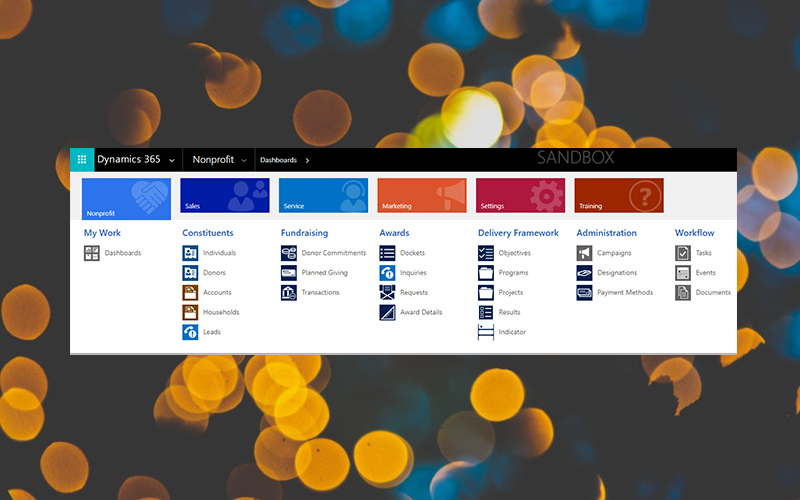The height and width of the screenshot is (500, 800).
Task: Open the Events text link
Action: [706, 273]
